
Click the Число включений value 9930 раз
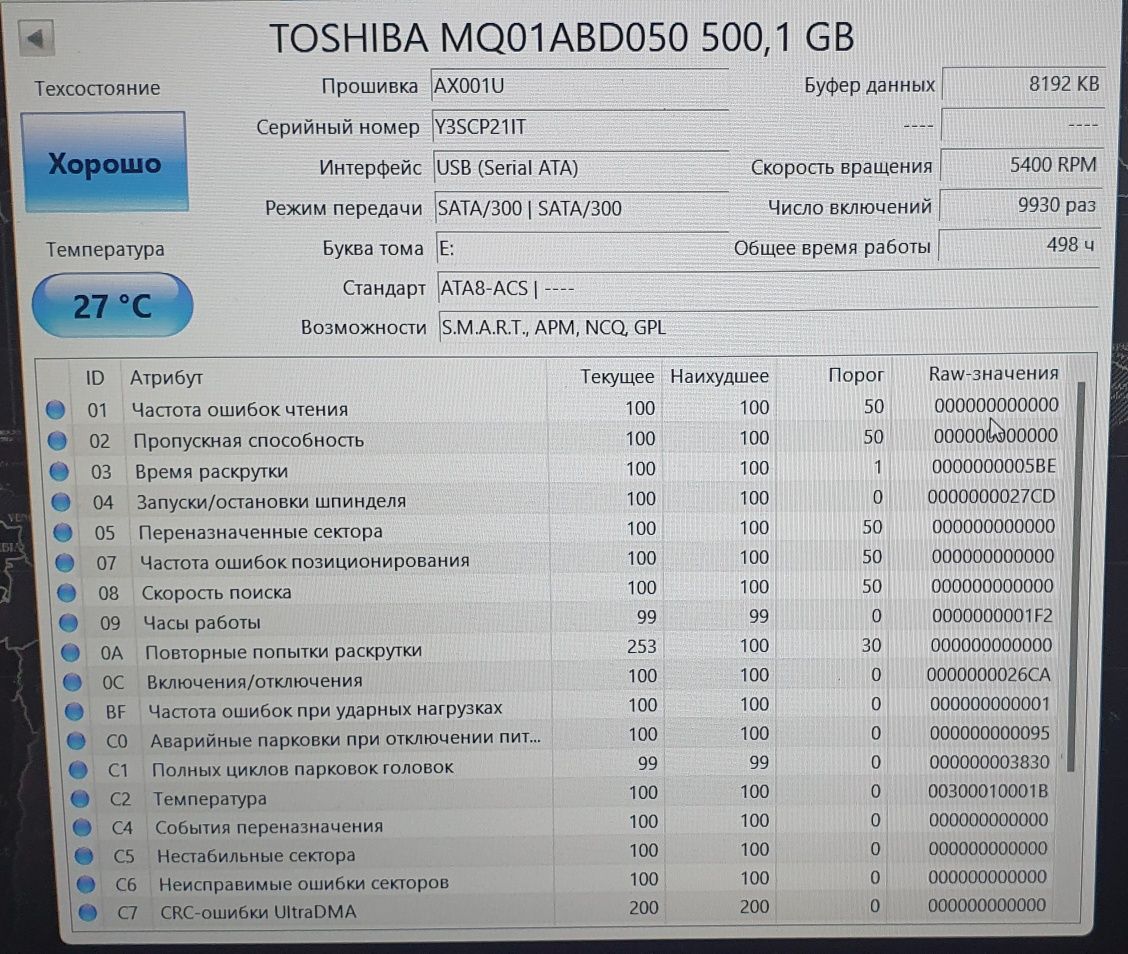[1020, 205]
